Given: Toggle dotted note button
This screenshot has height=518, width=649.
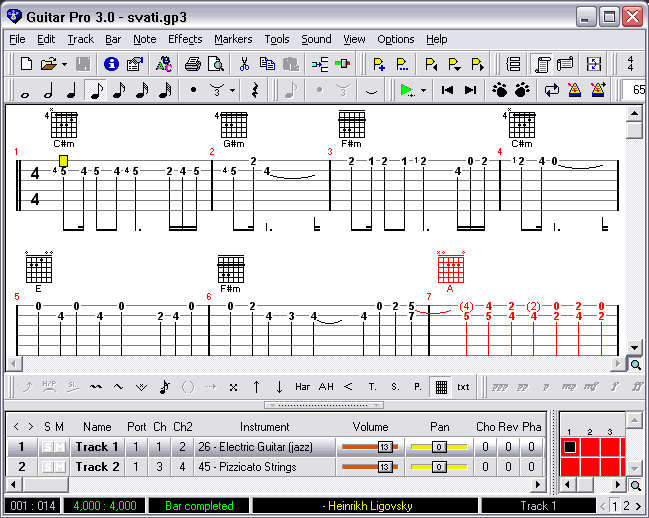Looking at the screenshot, I should point(193,90).
